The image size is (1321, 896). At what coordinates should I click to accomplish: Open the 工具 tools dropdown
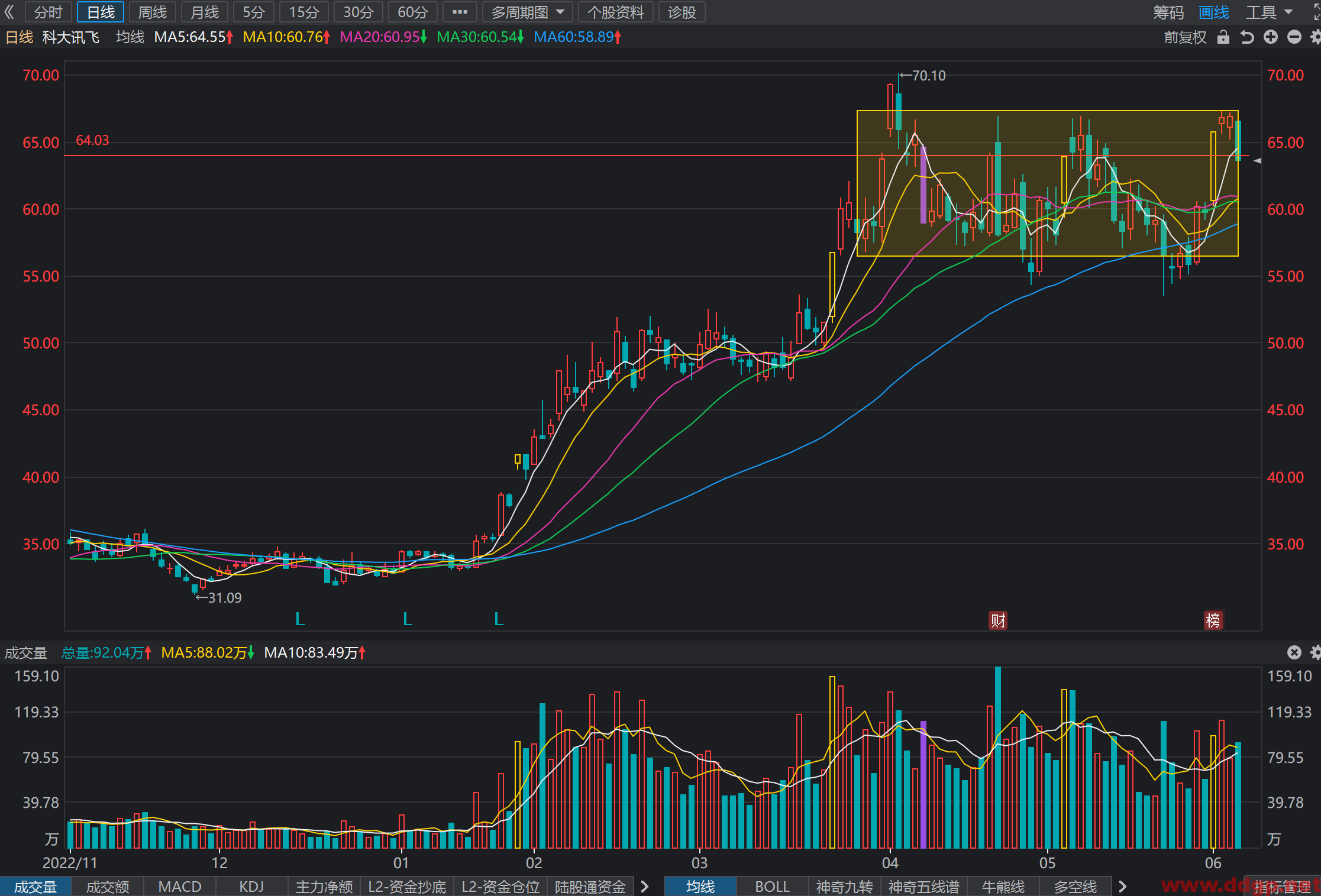[x=1270, y=12]
